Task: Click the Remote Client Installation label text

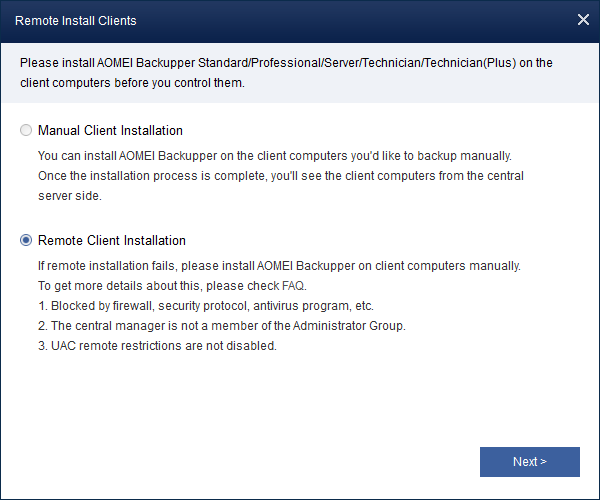Action: tap(112, 241)
